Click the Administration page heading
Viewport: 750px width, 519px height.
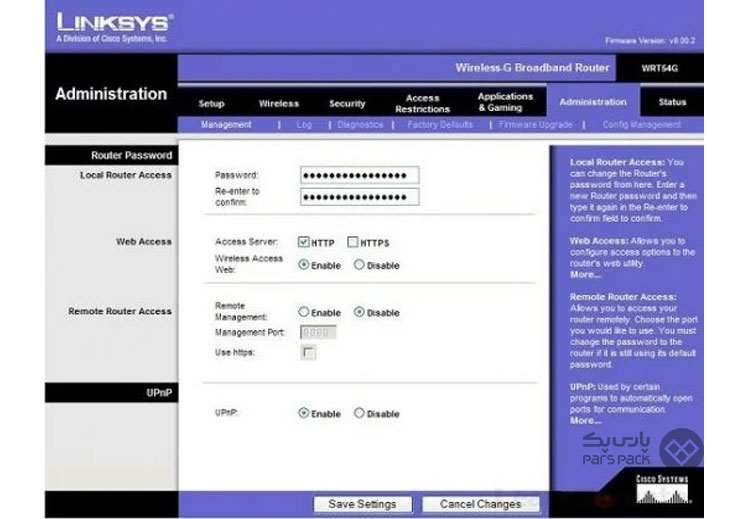pos(111,94)
